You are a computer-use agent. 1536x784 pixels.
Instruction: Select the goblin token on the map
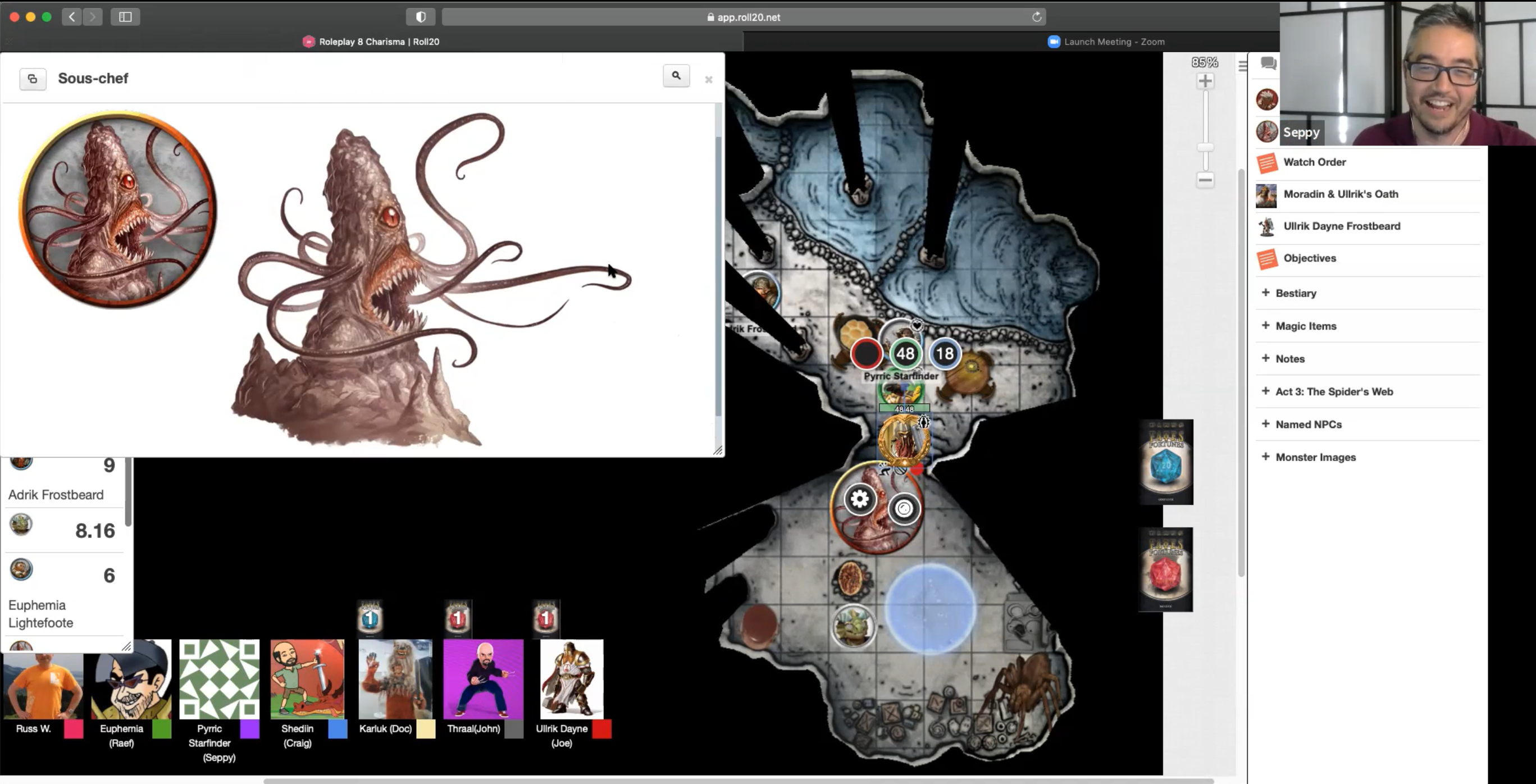tap(853, 627)
